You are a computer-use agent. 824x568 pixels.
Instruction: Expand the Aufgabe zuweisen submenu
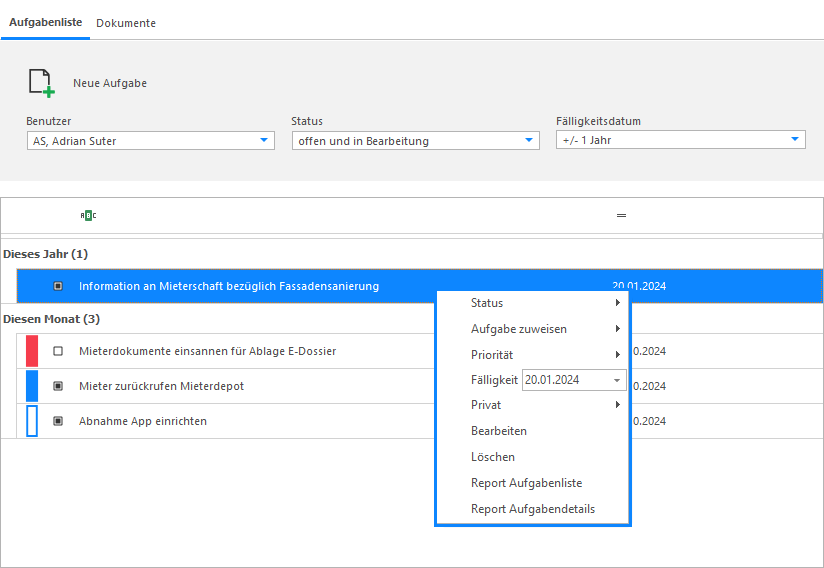click(533, 329)
